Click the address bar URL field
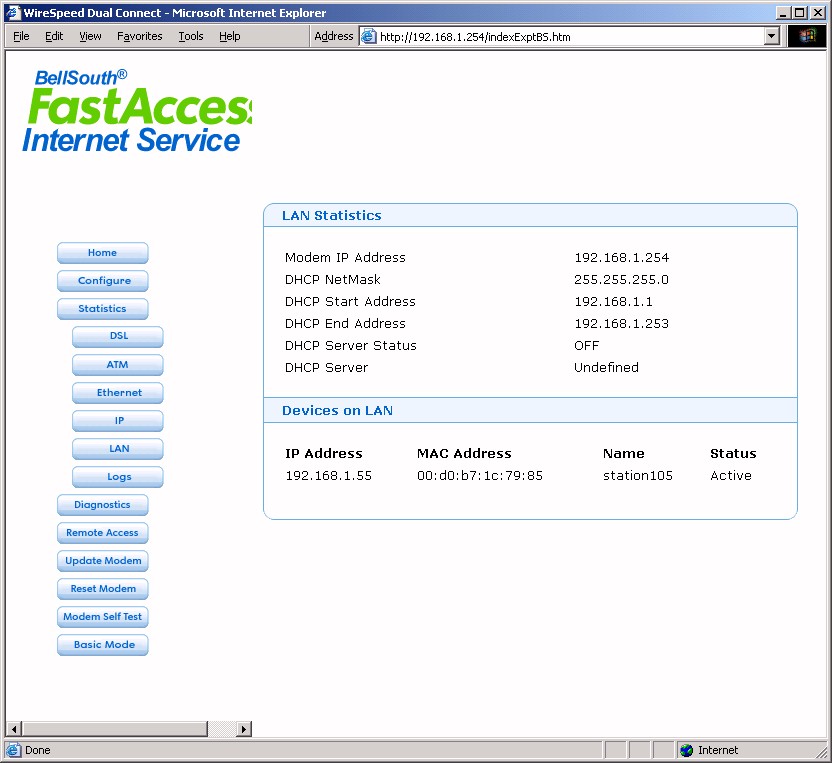Screen dimensions: 832x763 [x=568, y=37]
